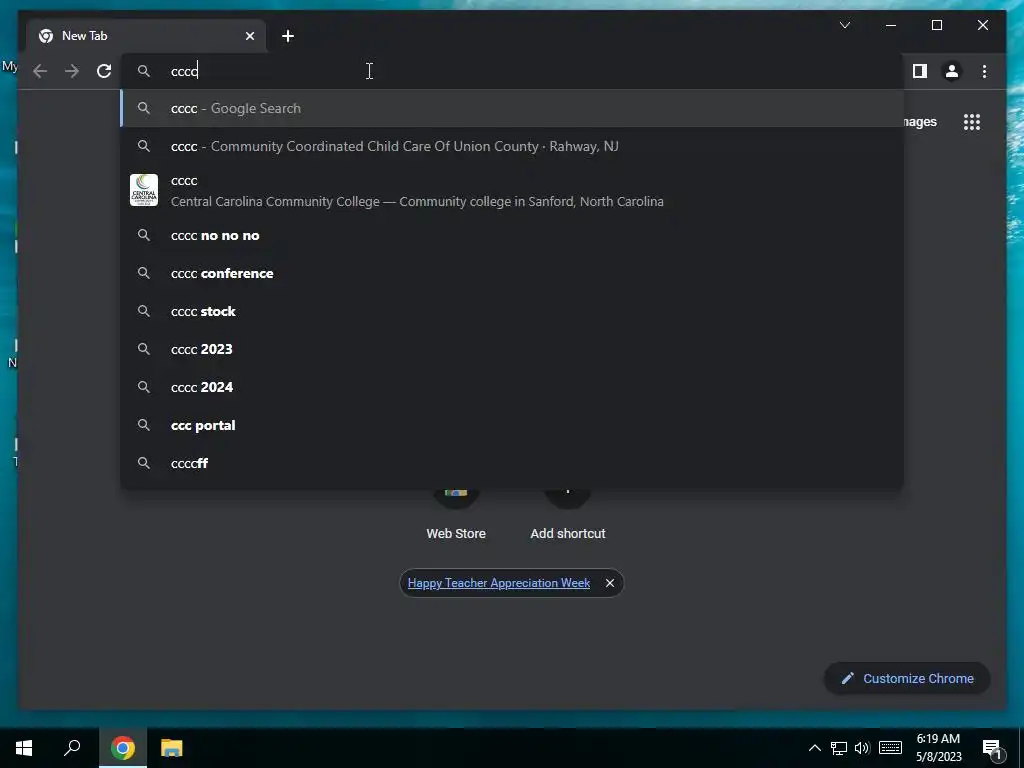Select the 'cccc 2024' suggestion

(512, 387)
